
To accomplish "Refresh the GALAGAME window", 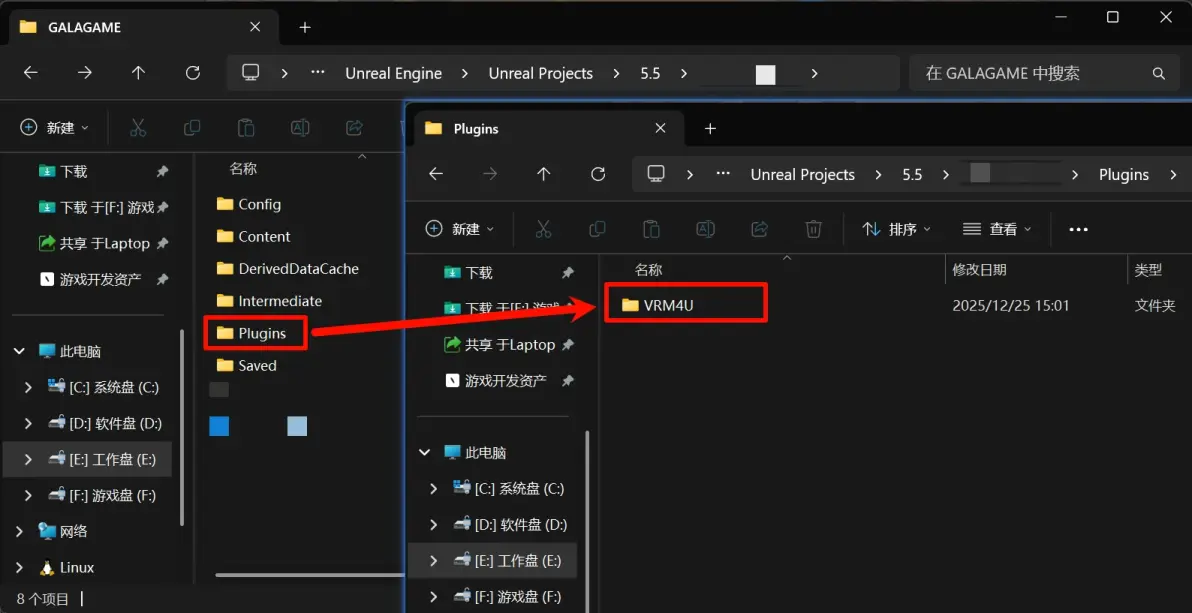I will (x=192, y=73).
